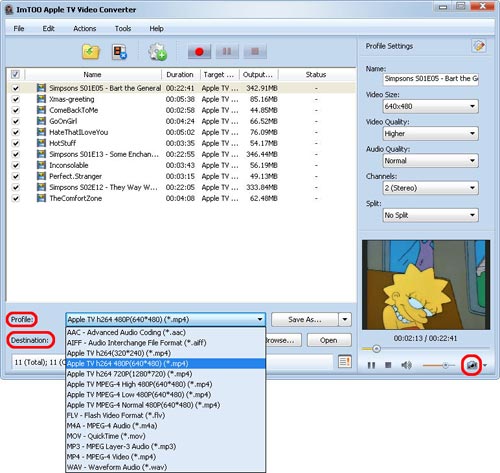Uncheck the GoOnGirl file checkbox

pos(15,121)
